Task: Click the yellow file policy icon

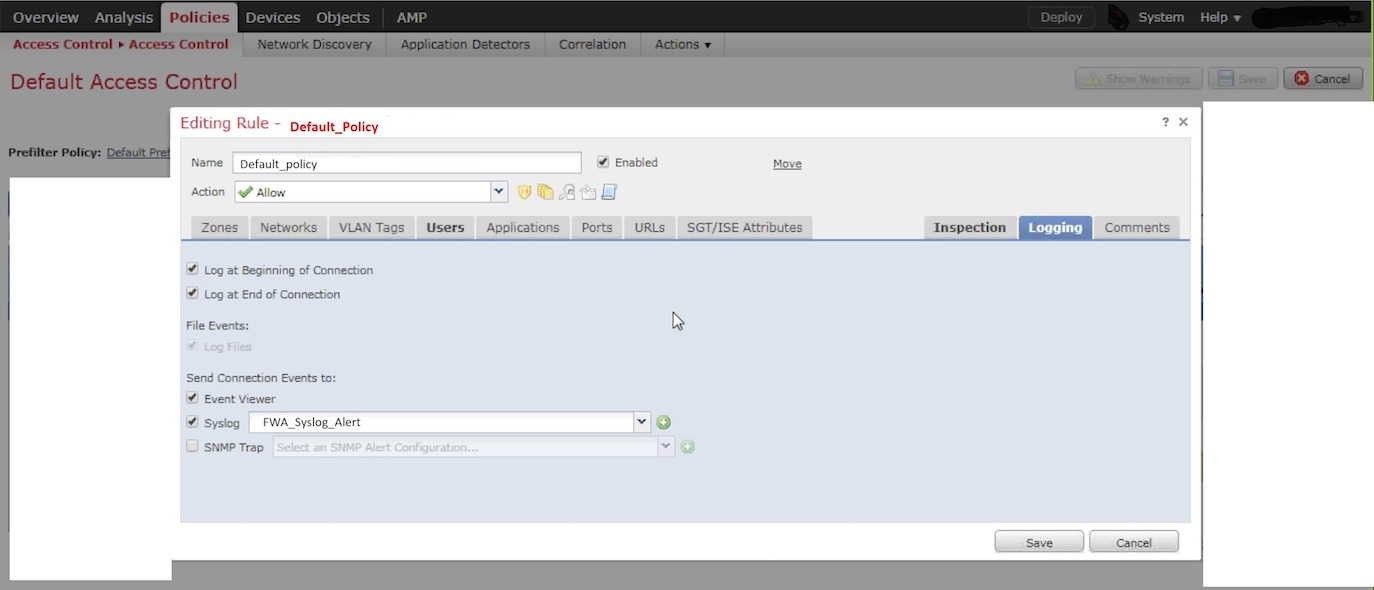Action: [x=545, y=192]
